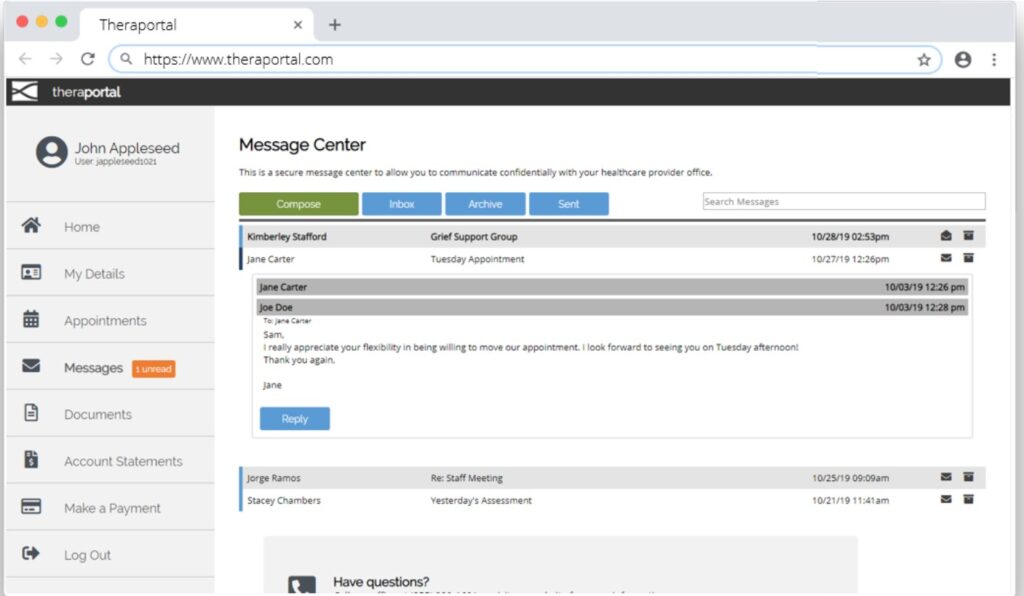Mark Kimberley Stafford's message as unread

[x=946, y=234]
